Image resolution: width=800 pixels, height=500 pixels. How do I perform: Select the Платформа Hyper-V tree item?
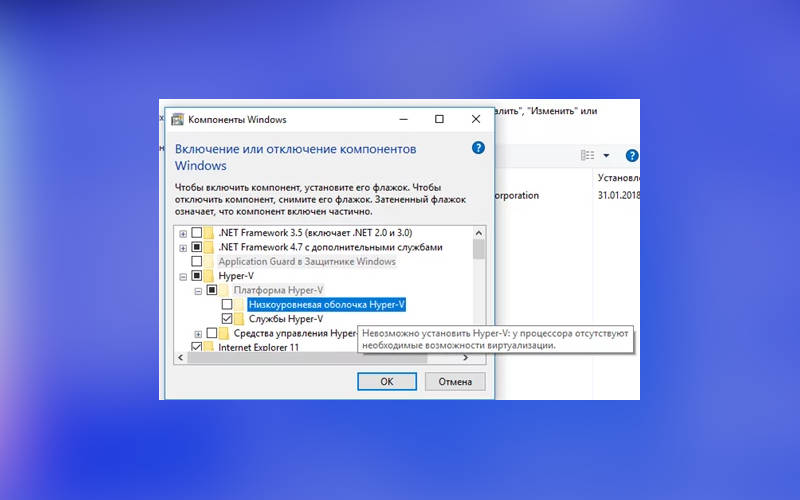point(278,290)
